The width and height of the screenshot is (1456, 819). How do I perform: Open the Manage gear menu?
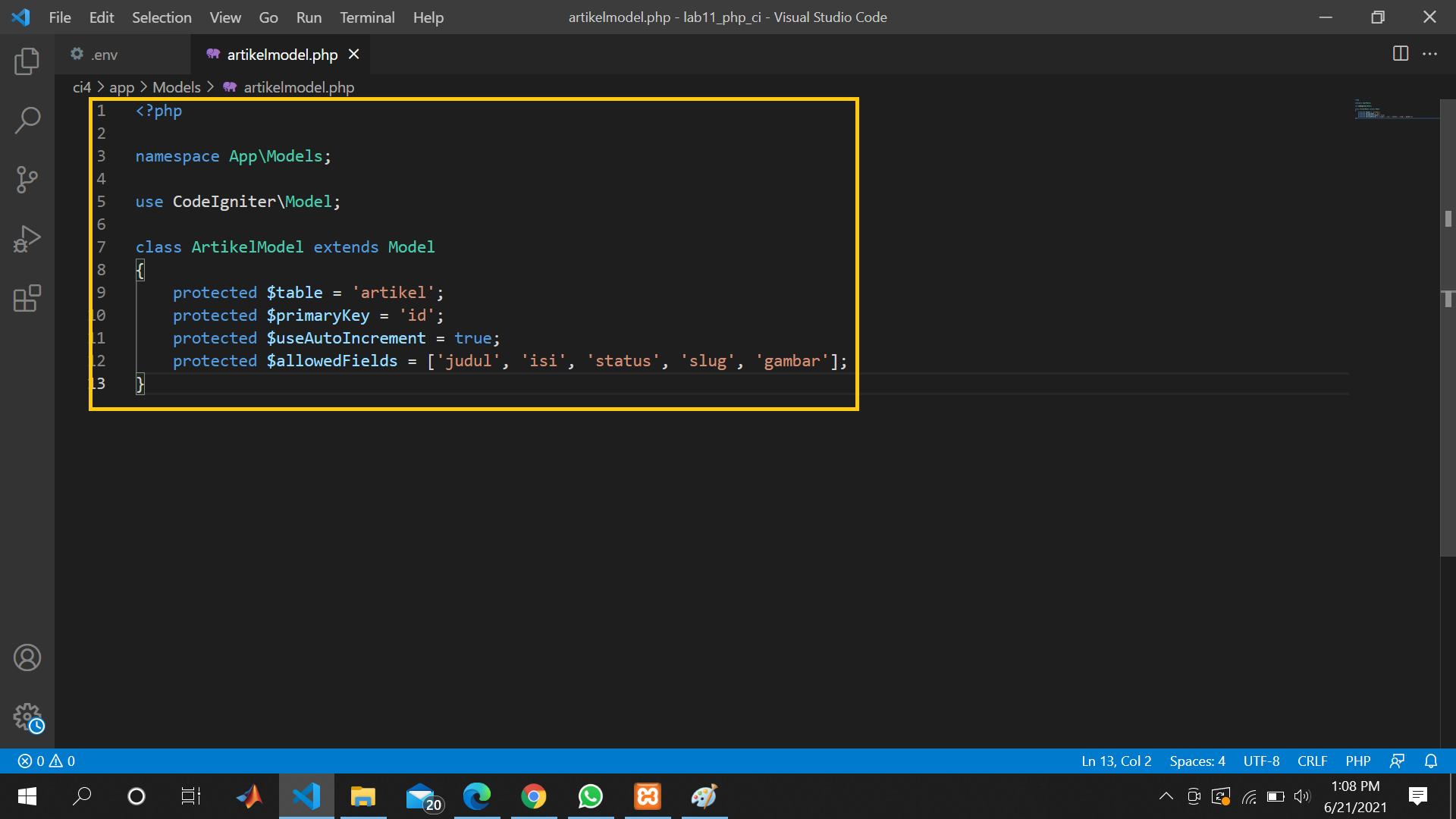pyautogui.click(x=27, y=717)
